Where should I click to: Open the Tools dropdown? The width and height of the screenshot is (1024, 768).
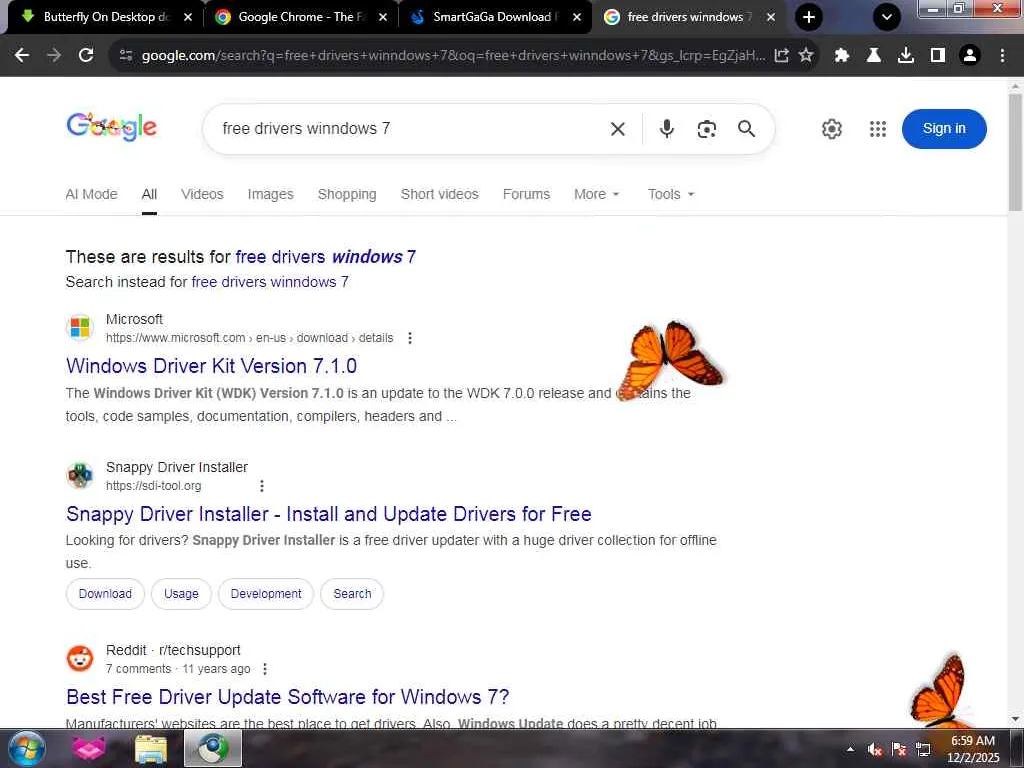click(x=671, y=194)
